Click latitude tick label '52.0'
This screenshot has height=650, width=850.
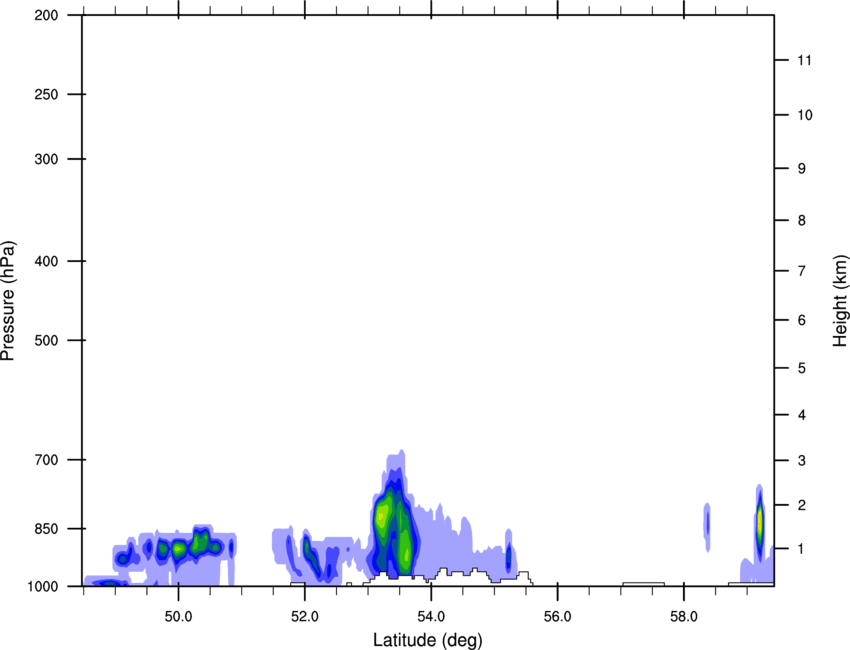[x=305, y=617]
